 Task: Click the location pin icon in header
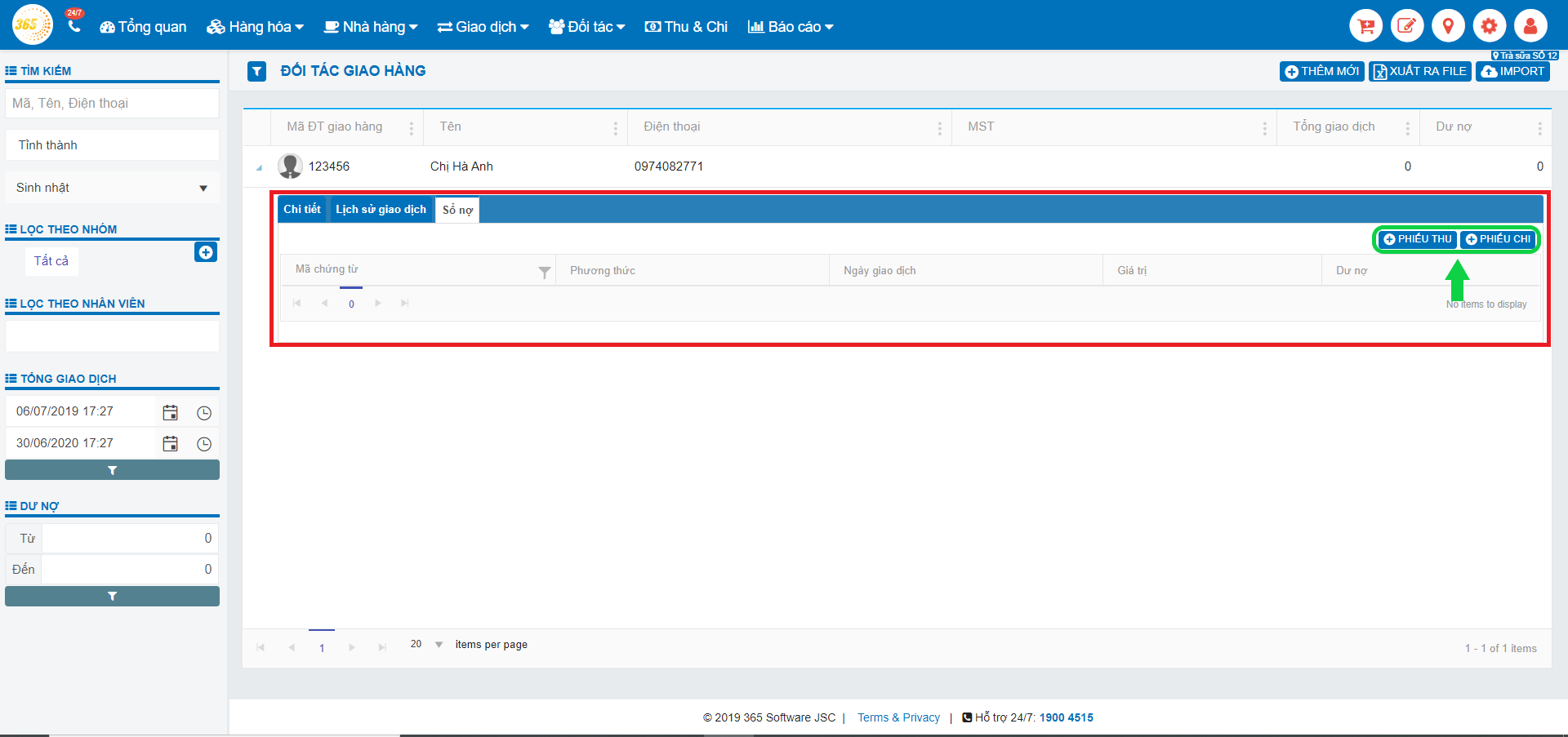[1448, 26]
